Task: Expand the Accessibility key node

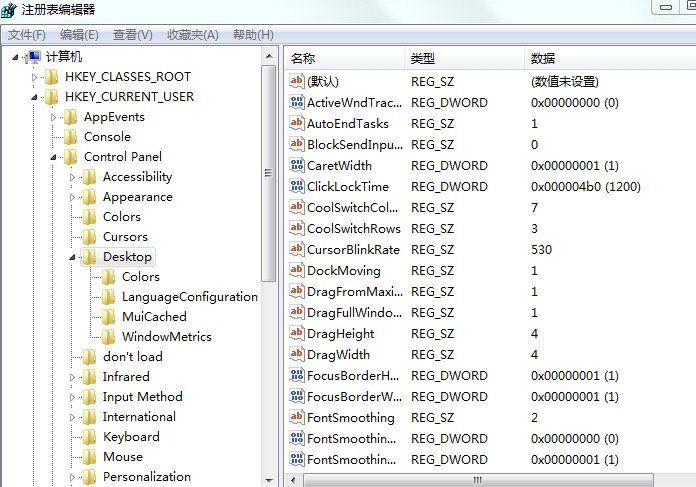Action: point(73,177)
